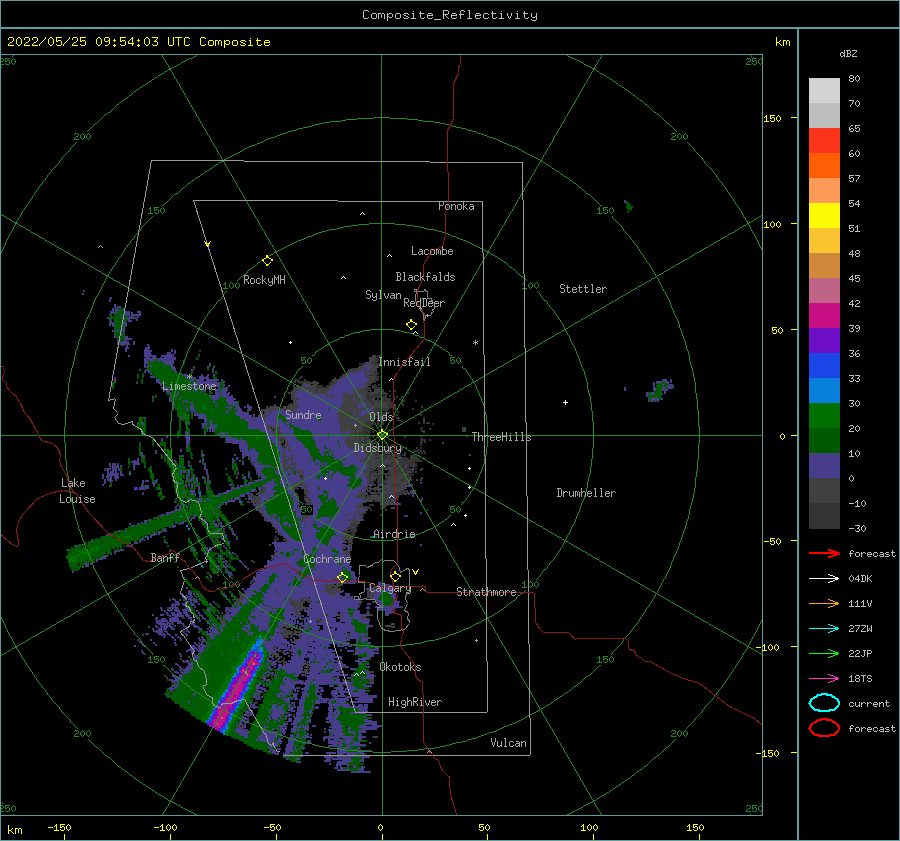900x841 pixels.
Task: Select the red 65-60 dBZ swatch
Action: pyautogui.click(x=824, y=141)
